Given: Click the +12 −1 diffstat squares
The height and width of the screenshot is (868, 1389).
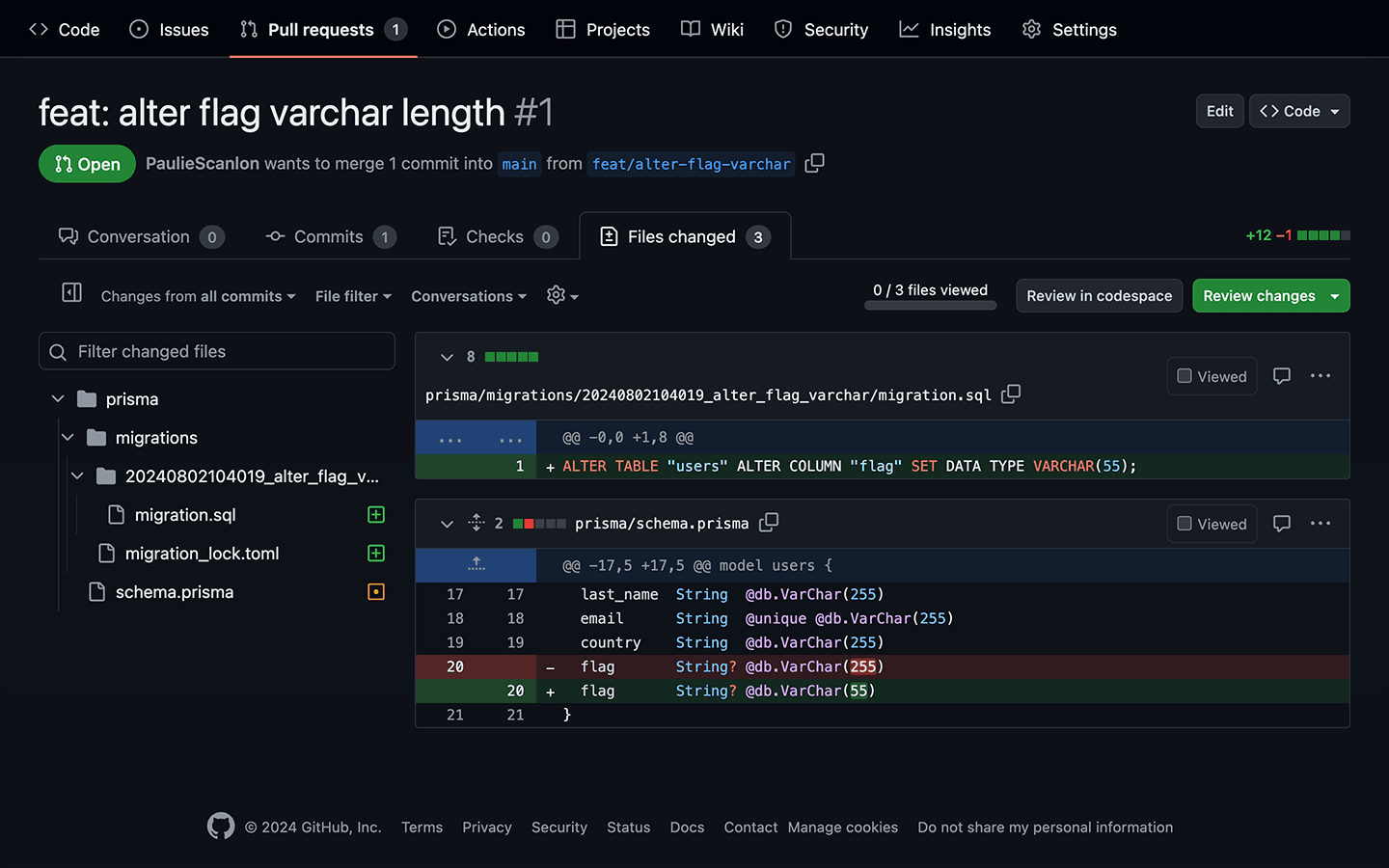Looking at the screenshot, I should click(x=1323, y=235).
